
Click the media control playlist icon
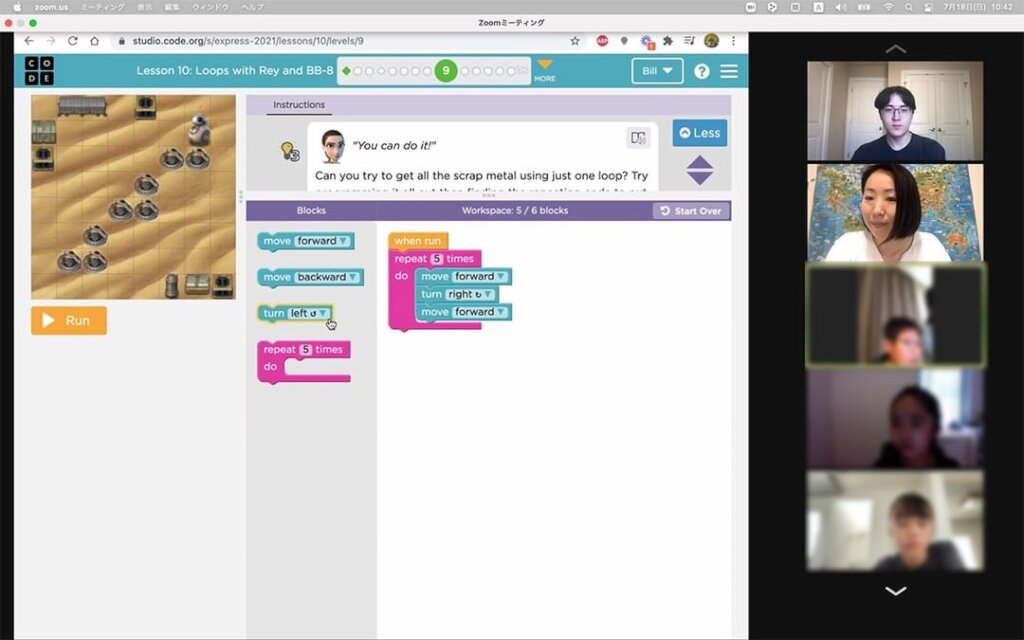tap(689, 40)
